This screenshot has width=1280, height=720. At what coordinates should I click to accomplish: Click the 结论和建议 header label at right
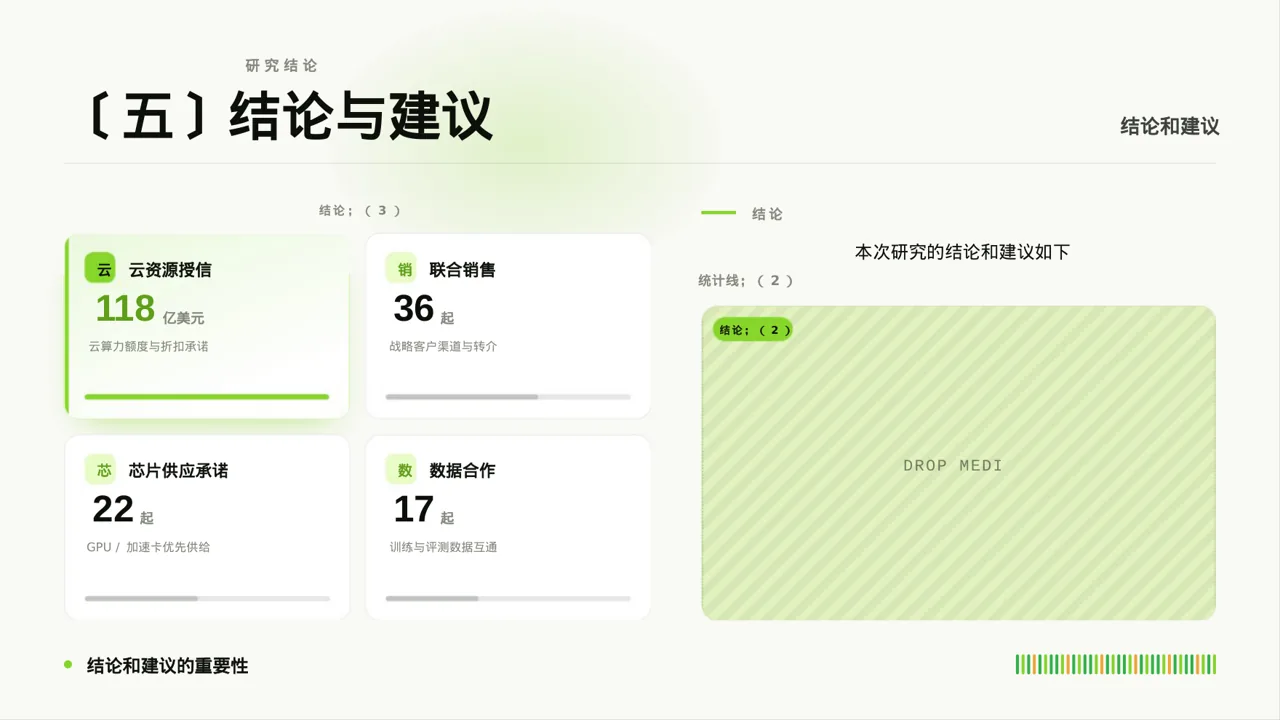[1170, 127]
